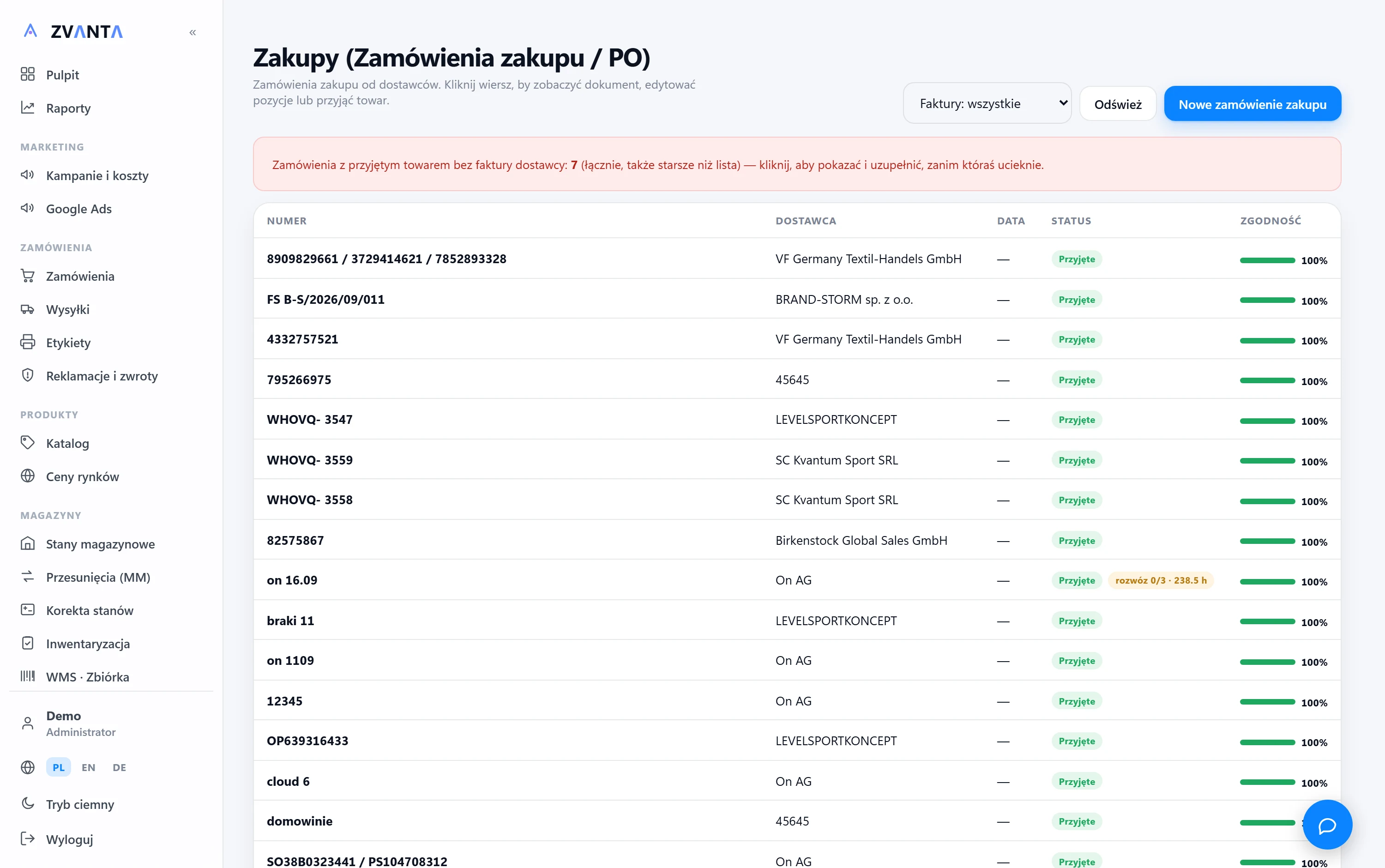The height and width of the screenshot is (868, 1385).
Task: Collapse the sidebar with the double chevron
Action: pos(193,33)
